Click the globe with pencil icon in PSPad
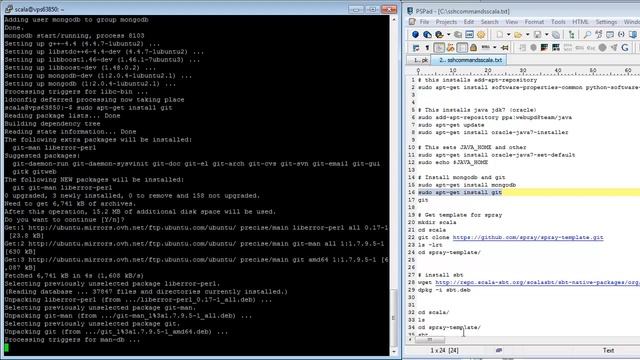 (x=439, y=35)
